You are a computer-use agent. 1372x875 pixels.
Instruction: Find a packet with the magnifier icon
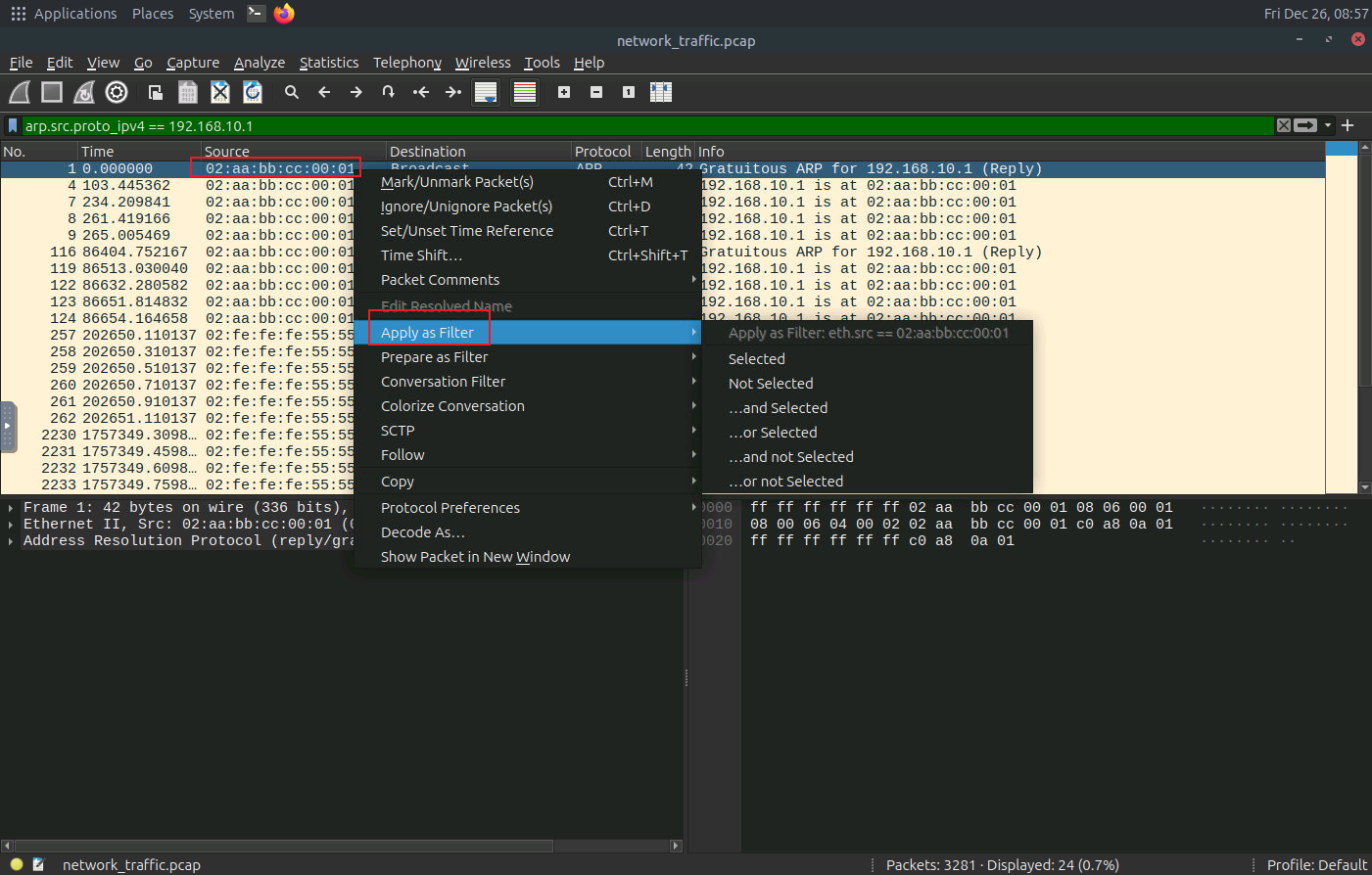pos(292,92)
